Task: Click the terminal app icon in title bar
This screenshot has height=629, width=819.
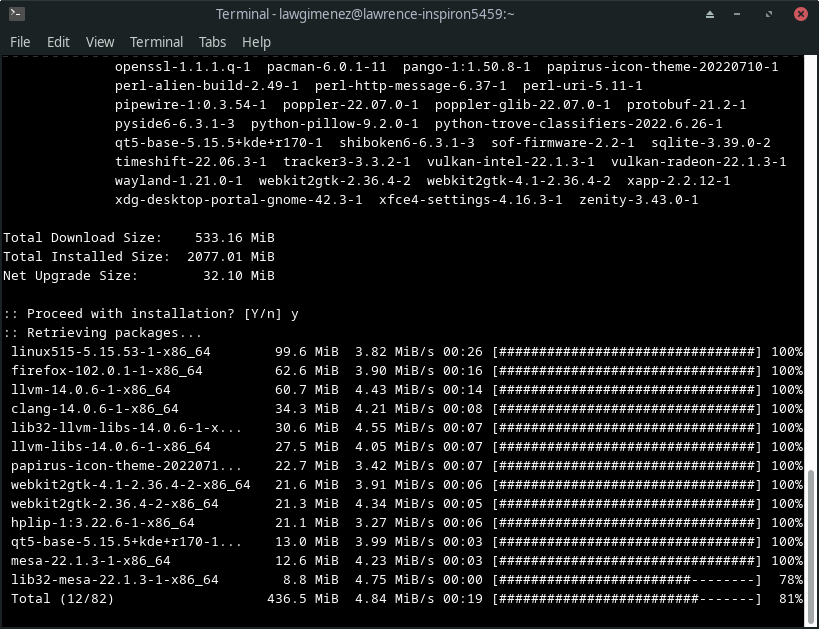Action: click(16, 14)
